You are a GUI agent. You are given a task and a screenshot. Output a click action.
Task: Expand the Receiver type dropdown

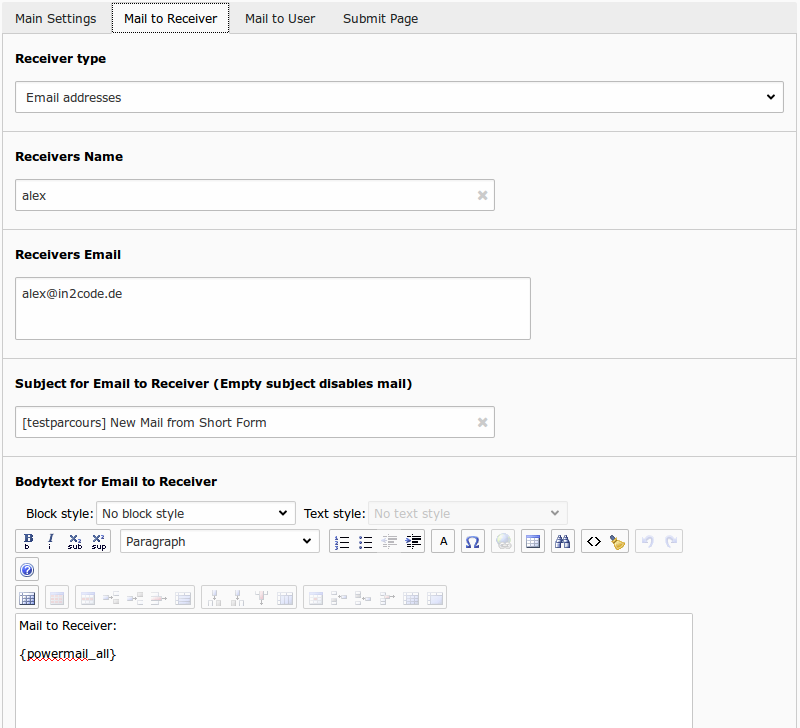tap(399, 97)
